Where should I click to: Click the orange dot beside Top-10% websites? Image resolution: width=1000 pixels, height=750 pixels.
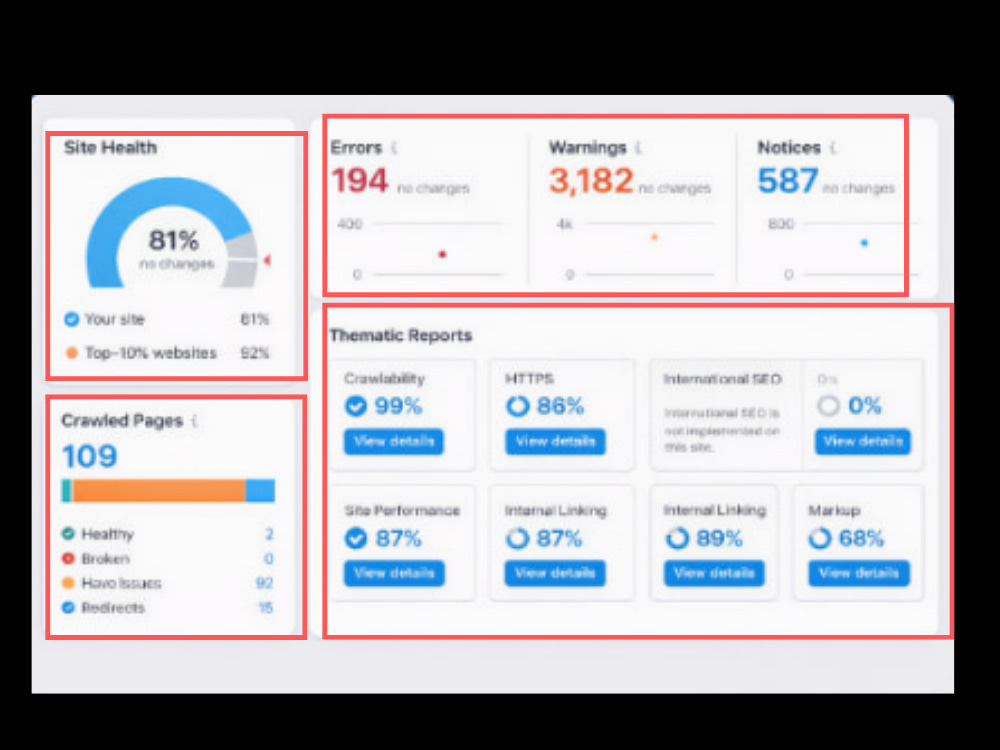click(x=71, y=353)
